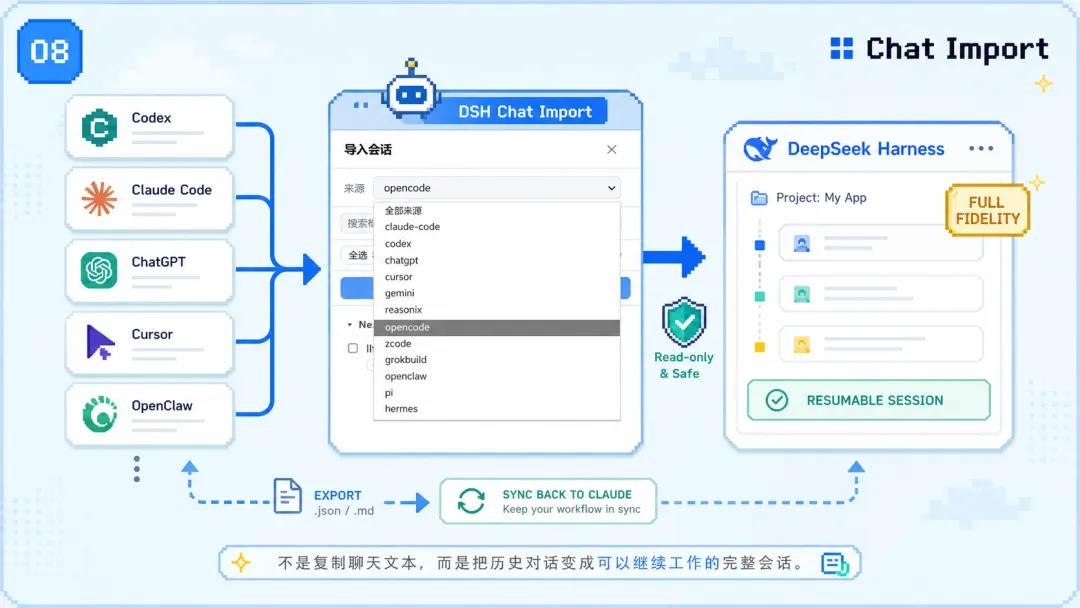This screenshot has height=608, width=1080.
Task: Click the checkmark icon in Resumable Session
Action: click(x=777, y=400)
